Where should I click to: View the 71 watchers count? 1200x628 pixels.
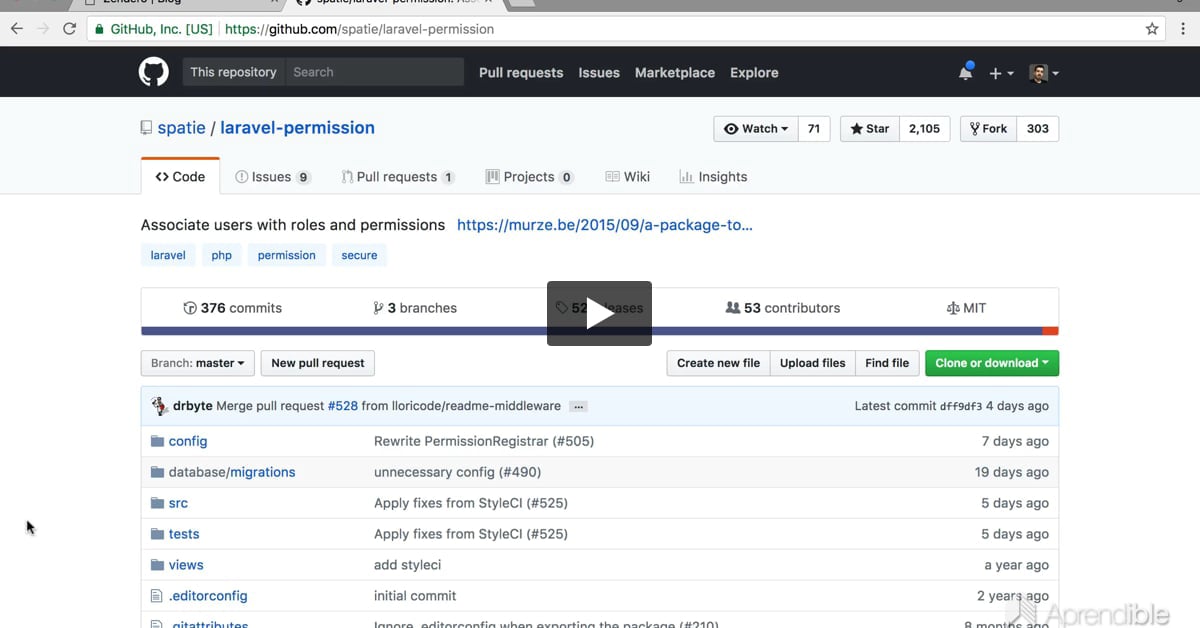pyautogui.click(x=814, y=129)
